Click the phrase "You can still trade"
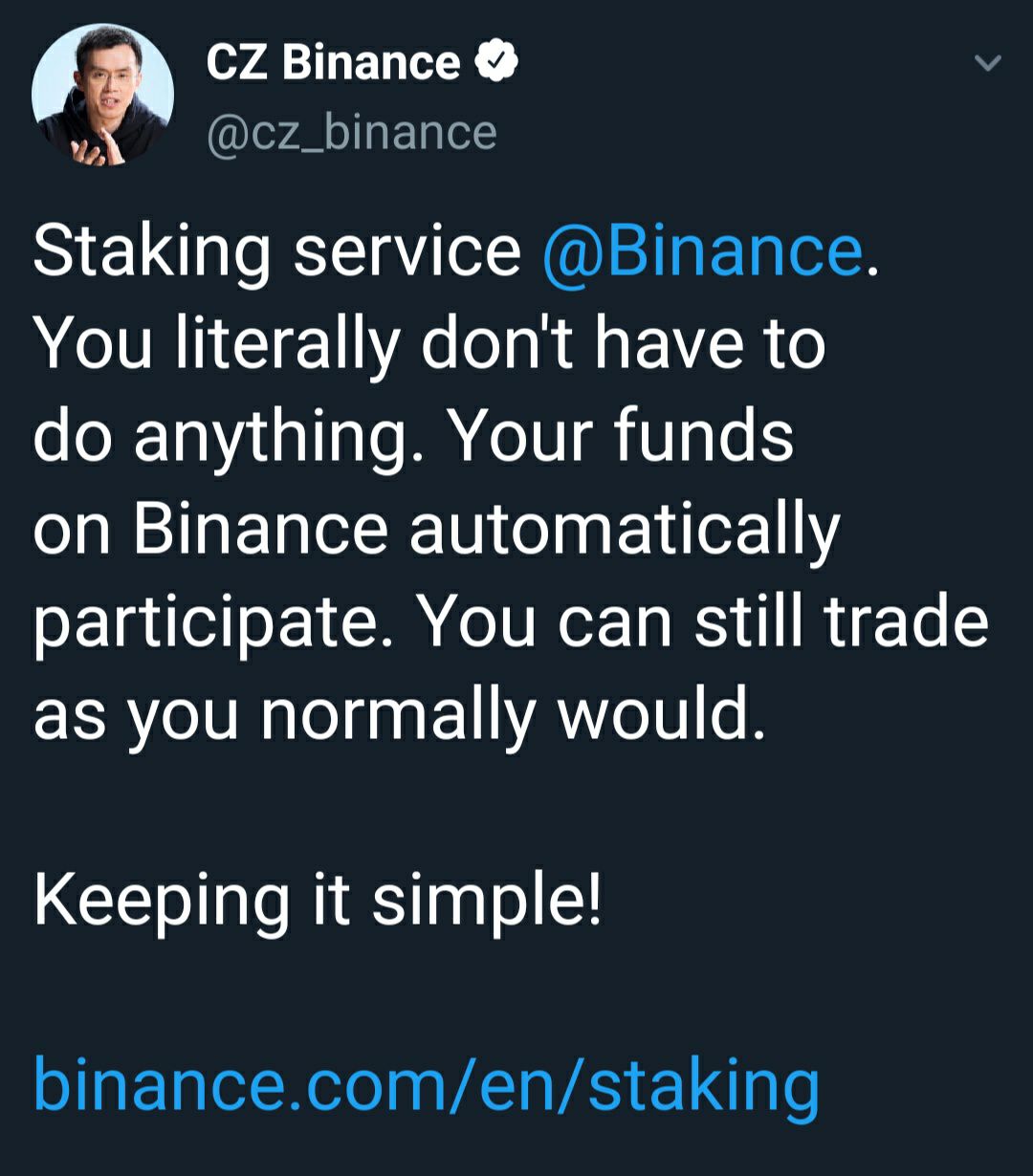Viewport: 1033px width, 1176px height. point(703,620)
